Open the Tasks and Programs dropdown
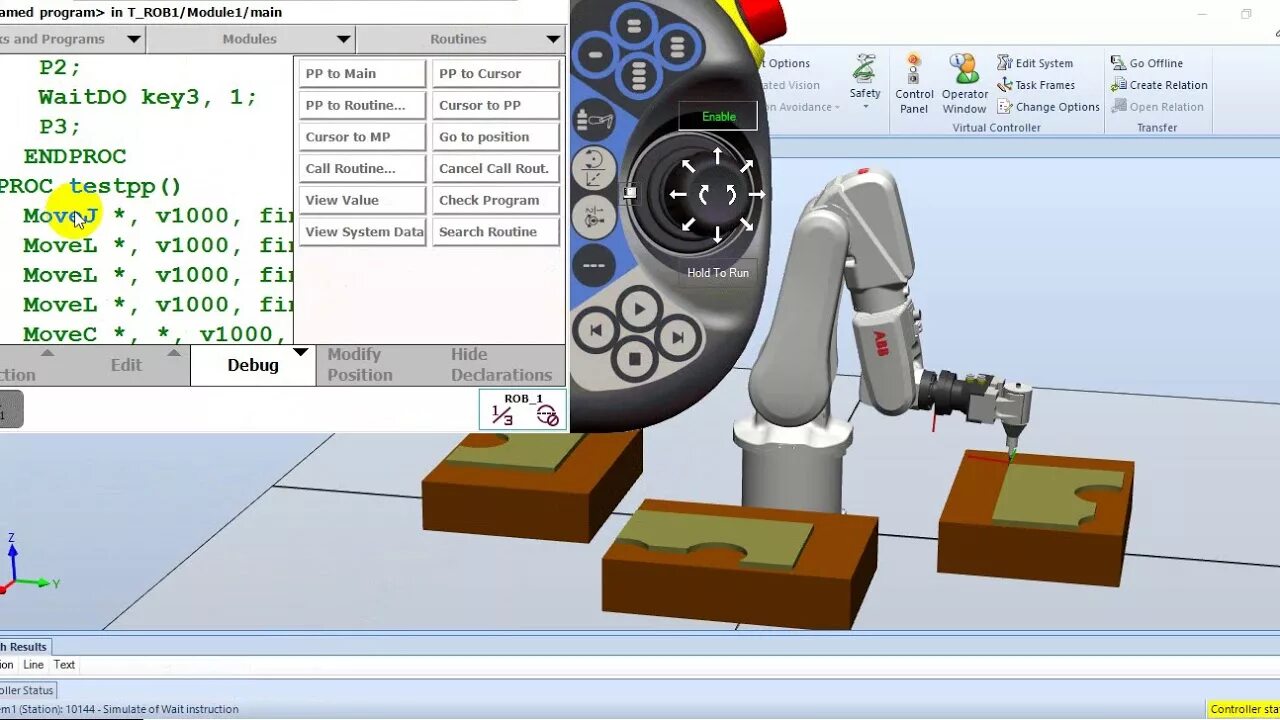The width and height of the screenshot is (1280, 720). pyautogui.click(x=72, y=39)
